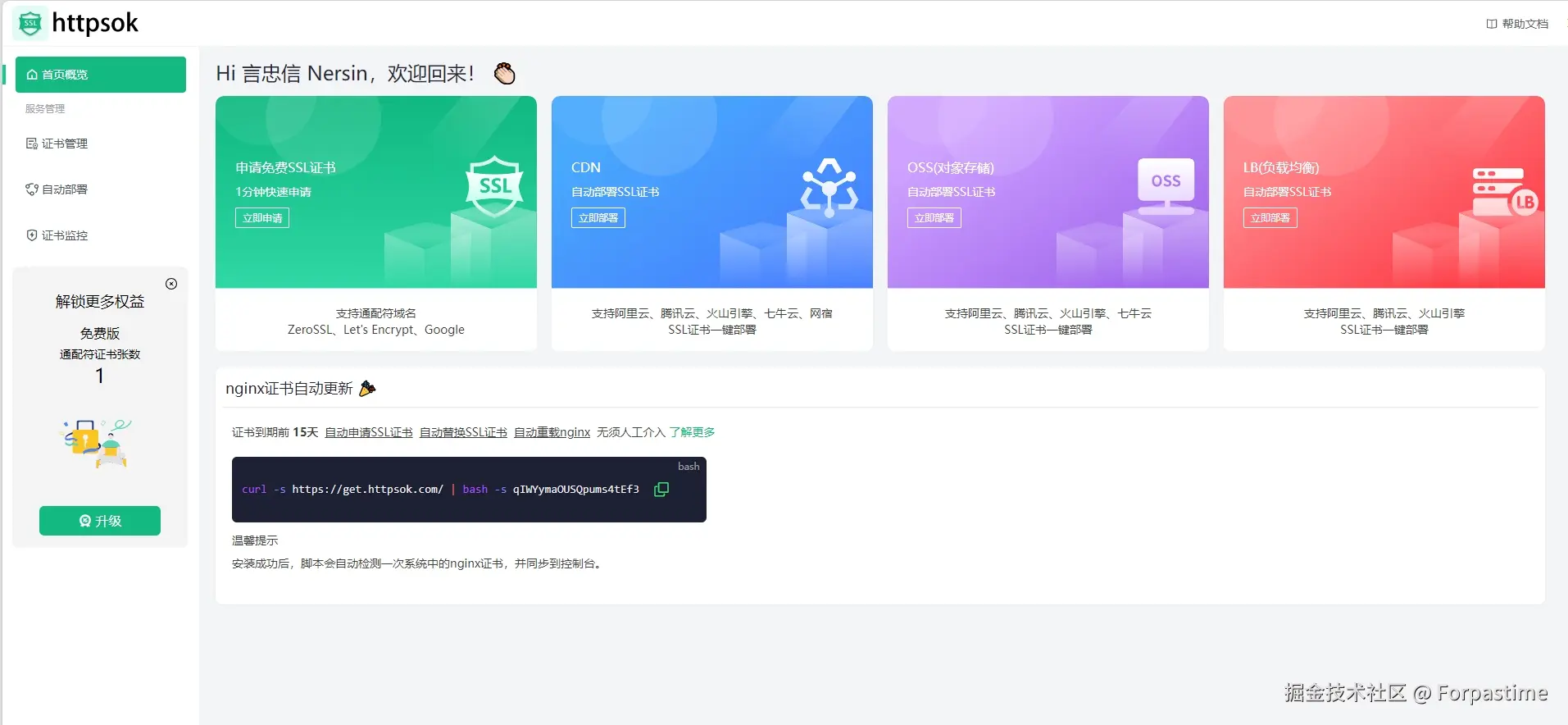Open the 首页概览 sidebar menu item
This screenshot has height=725, width=1568.
tap(101, 75)
